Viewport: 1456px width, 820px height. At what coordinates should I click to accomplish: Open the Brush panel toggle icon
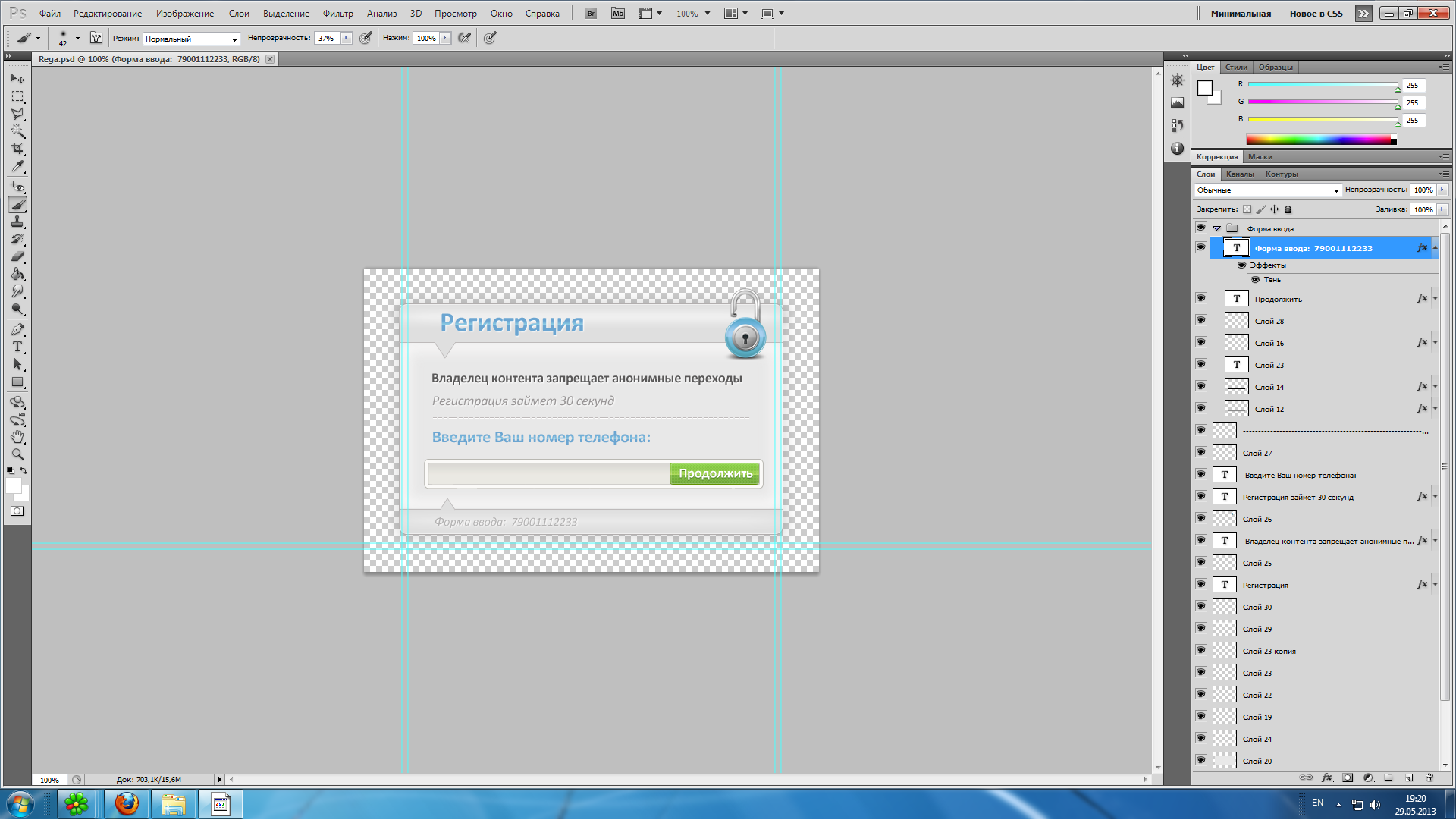[96, 38]
